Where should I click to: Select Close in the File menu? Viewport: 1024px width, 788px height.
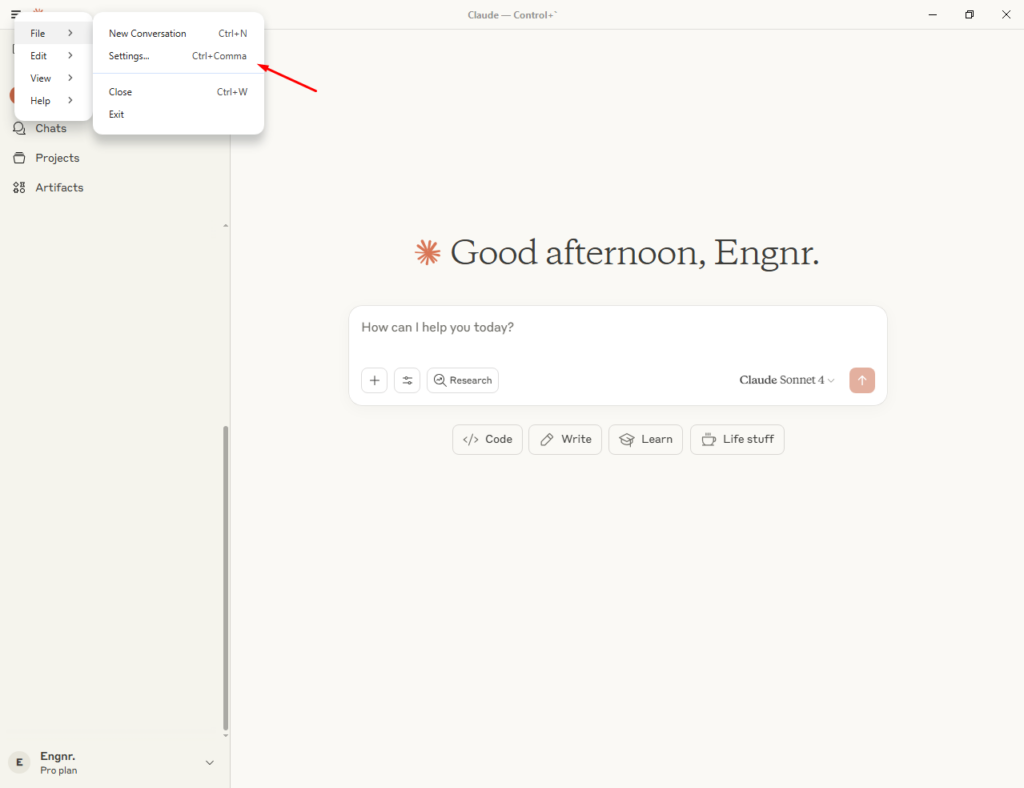[x=178, y=92]
